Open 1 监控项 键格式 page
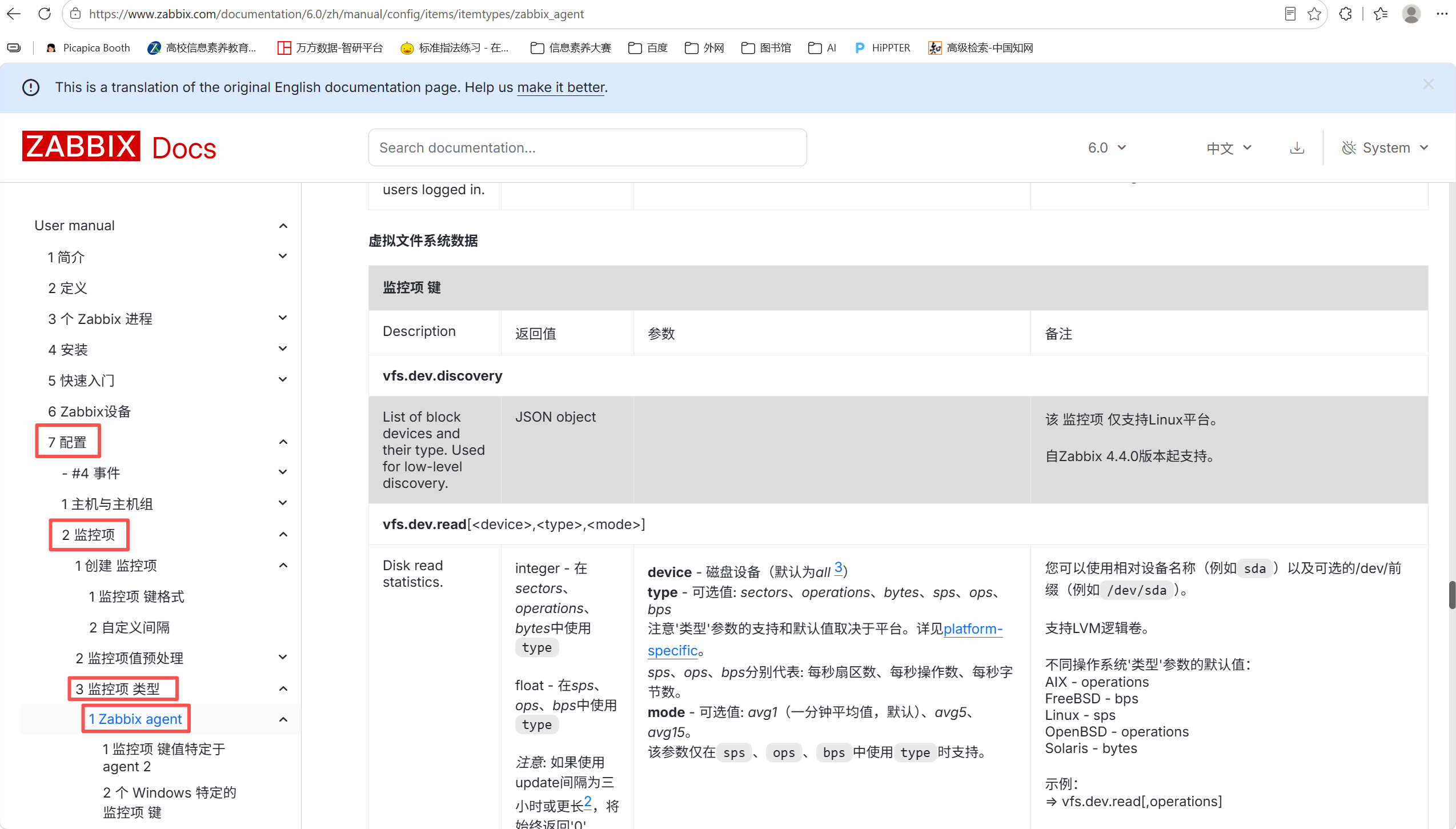Screen dimensions: 1456x829 click(137, 596)
